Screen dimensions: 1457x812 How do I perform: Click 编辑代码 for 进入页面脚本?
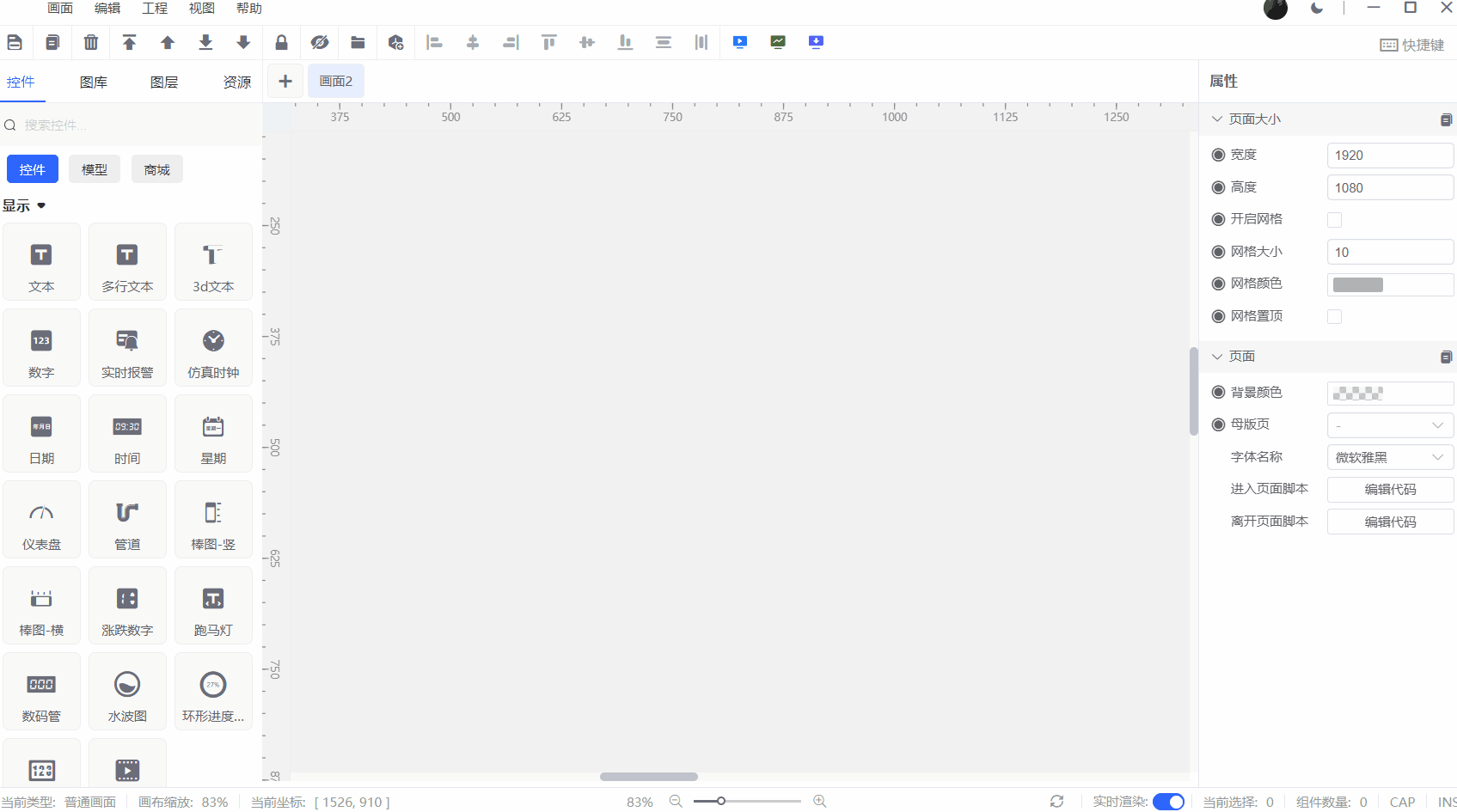tap(1389, 490)
